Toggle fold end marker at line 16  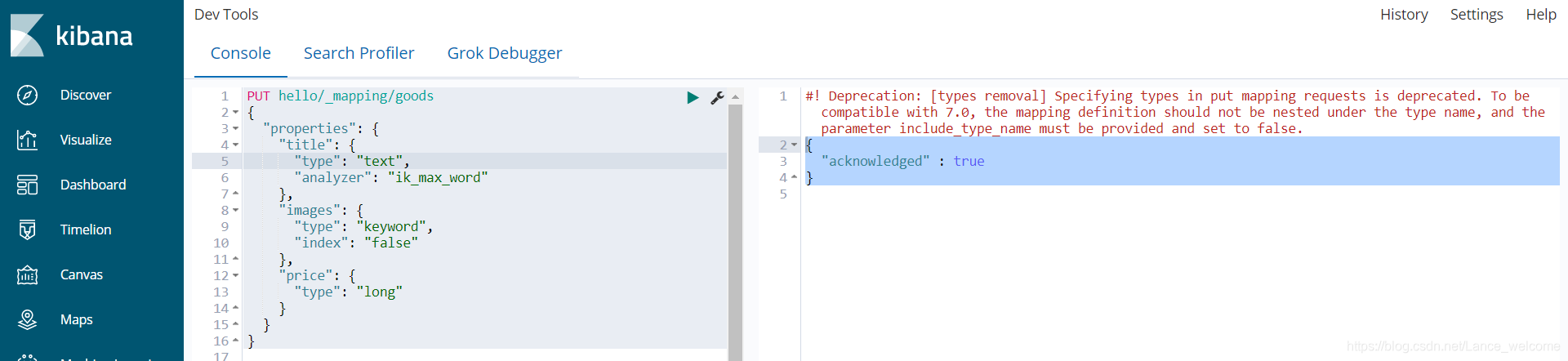[x=236, y=341]
